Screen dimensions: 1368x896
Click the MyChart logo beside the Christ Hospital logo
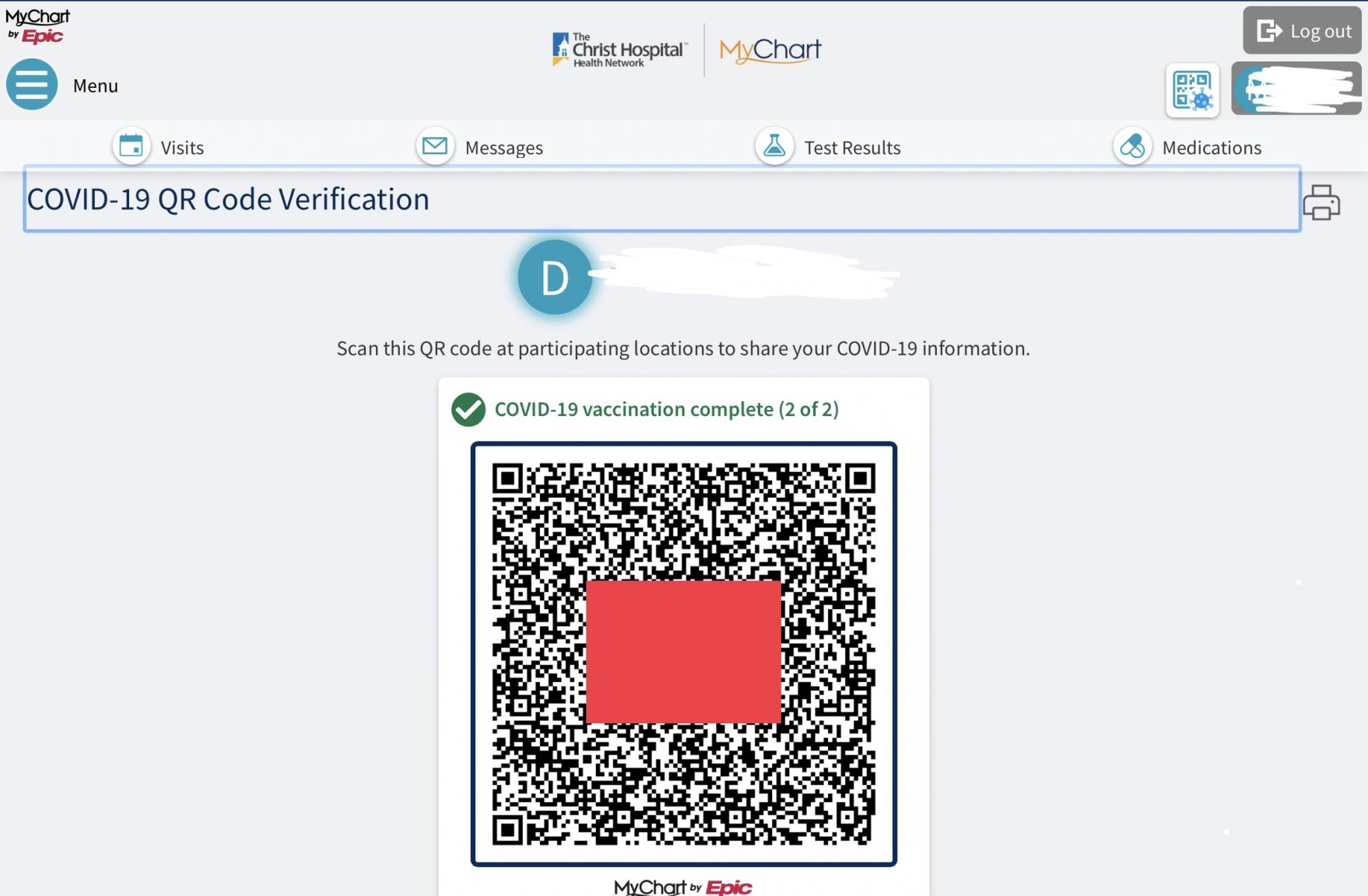[x=770, y=50]
